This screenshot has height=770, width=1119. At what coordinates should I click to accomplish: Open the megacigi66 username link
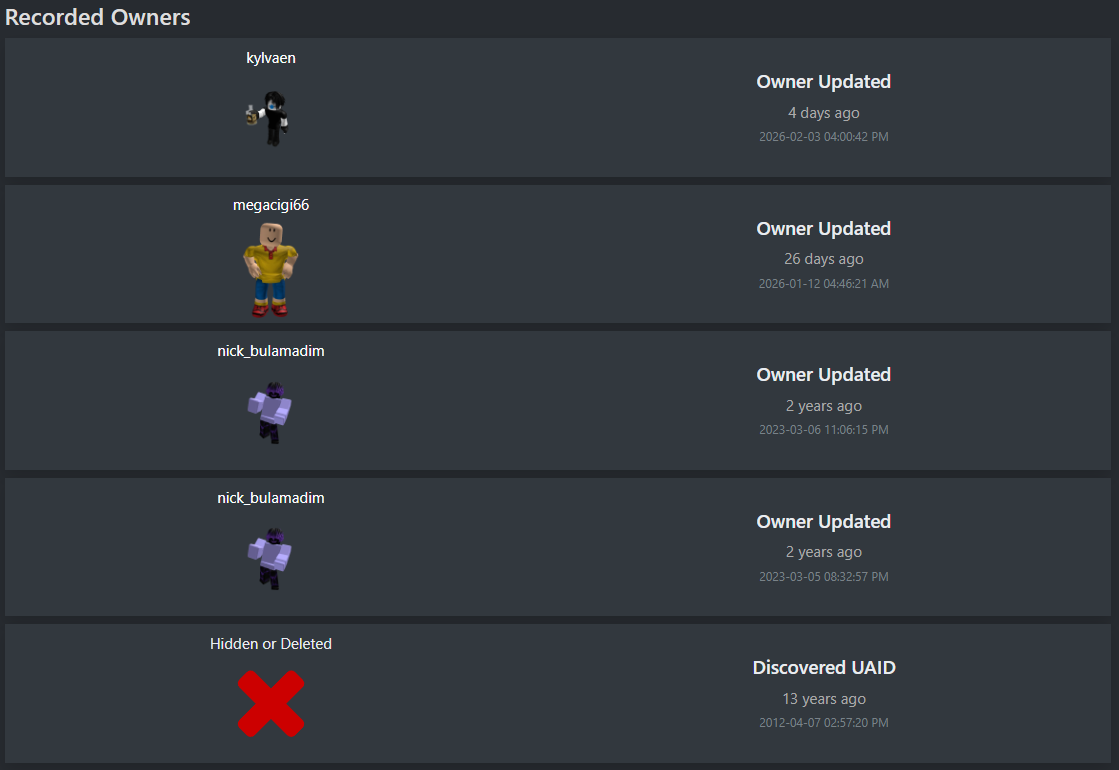click(270, 205)
